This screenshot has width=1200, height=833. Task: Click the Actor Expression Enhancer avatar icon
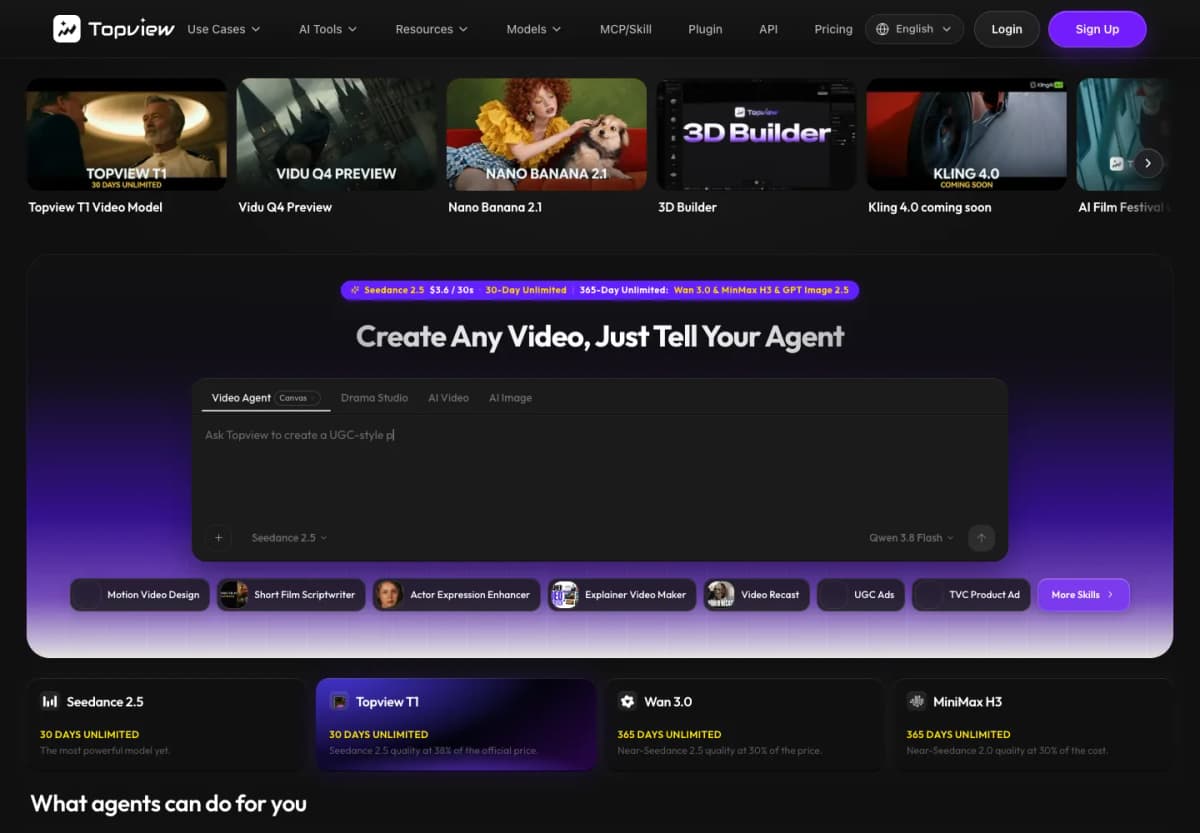point(389,595)
